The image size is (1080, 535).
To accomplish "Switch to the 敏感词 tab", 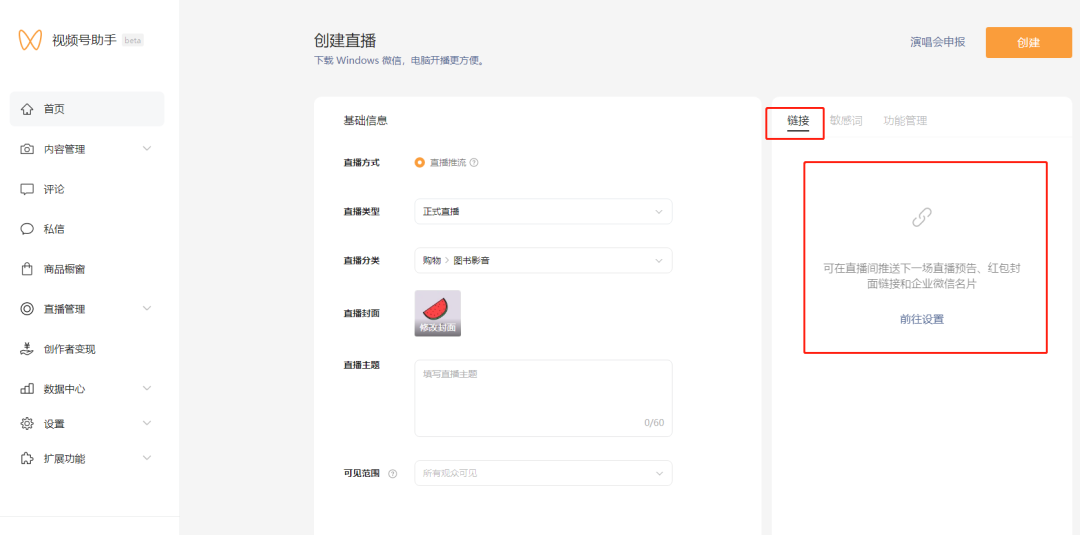I will pos(846,120).
